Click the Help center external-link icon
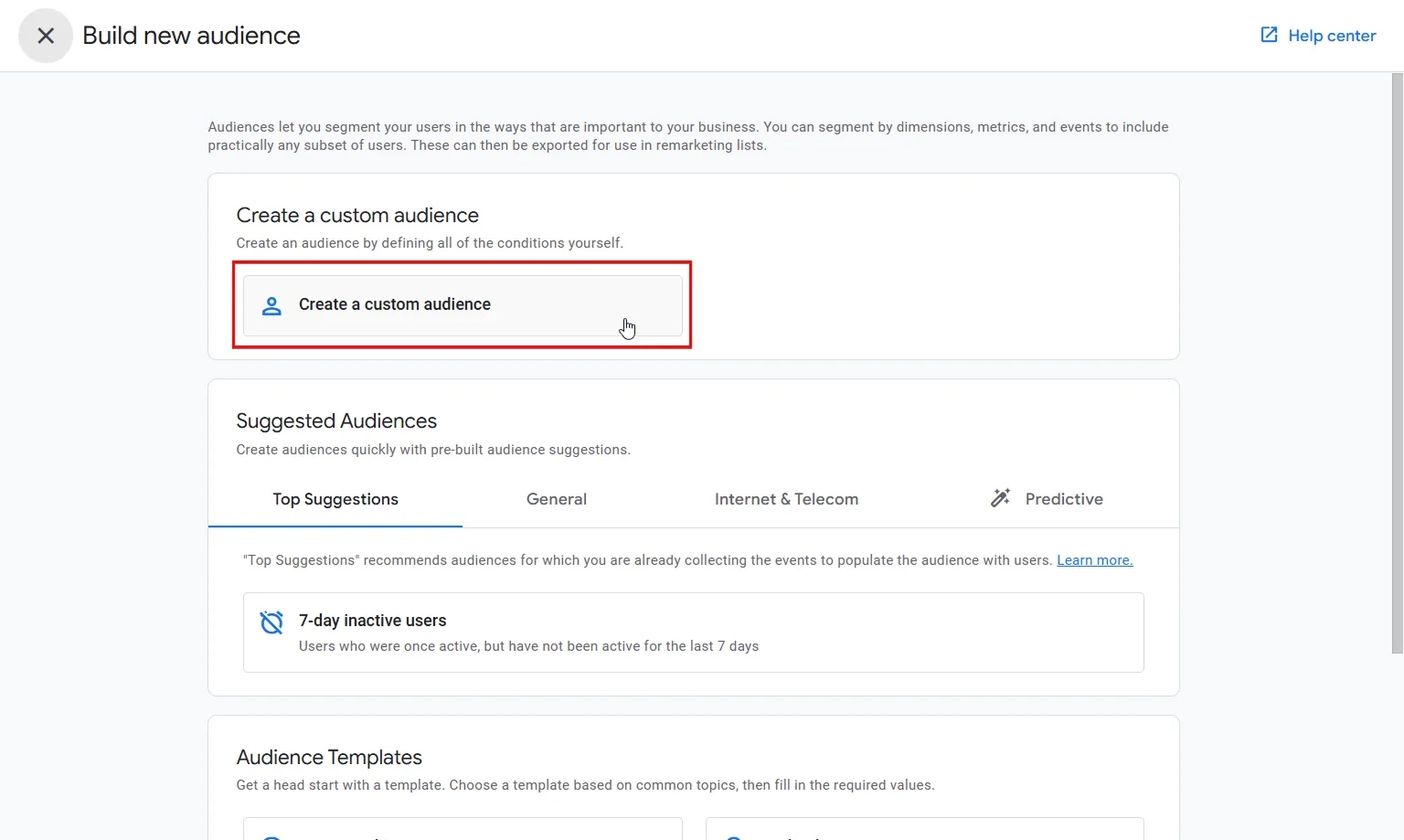1404x840 pixels. click(1269, 35)
